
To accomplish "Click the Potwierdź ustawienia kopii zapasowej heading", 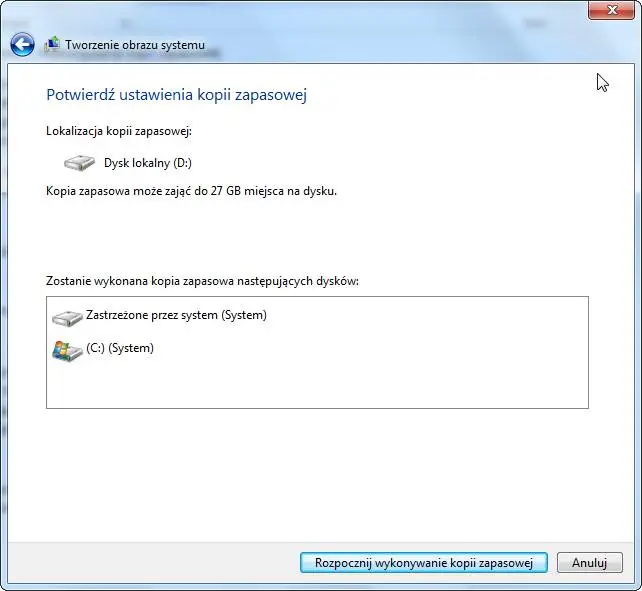I will click(x=176, y=95).
